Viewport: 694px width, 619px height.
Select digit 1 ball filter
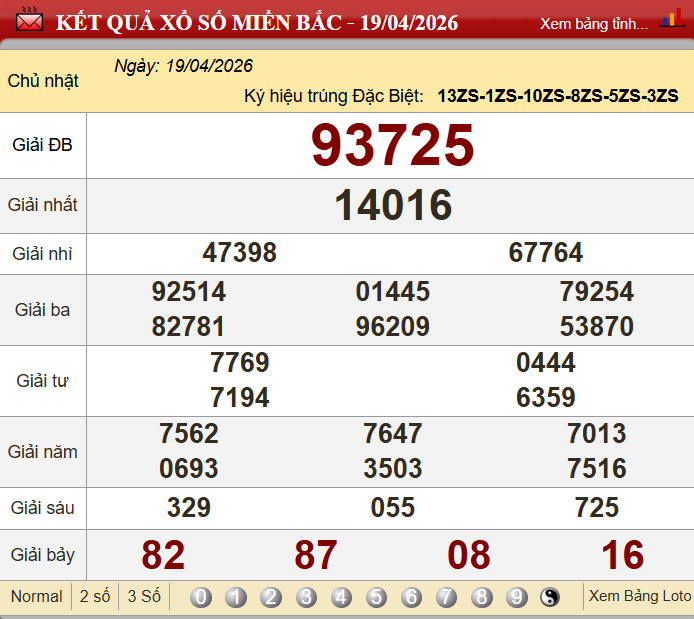[236, 597]
